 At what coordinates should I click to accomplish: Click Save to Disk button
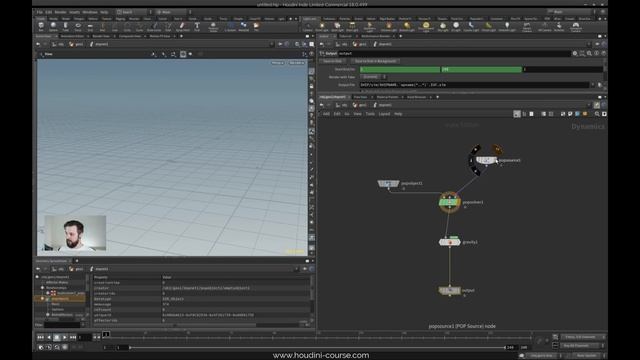(333, 61)
